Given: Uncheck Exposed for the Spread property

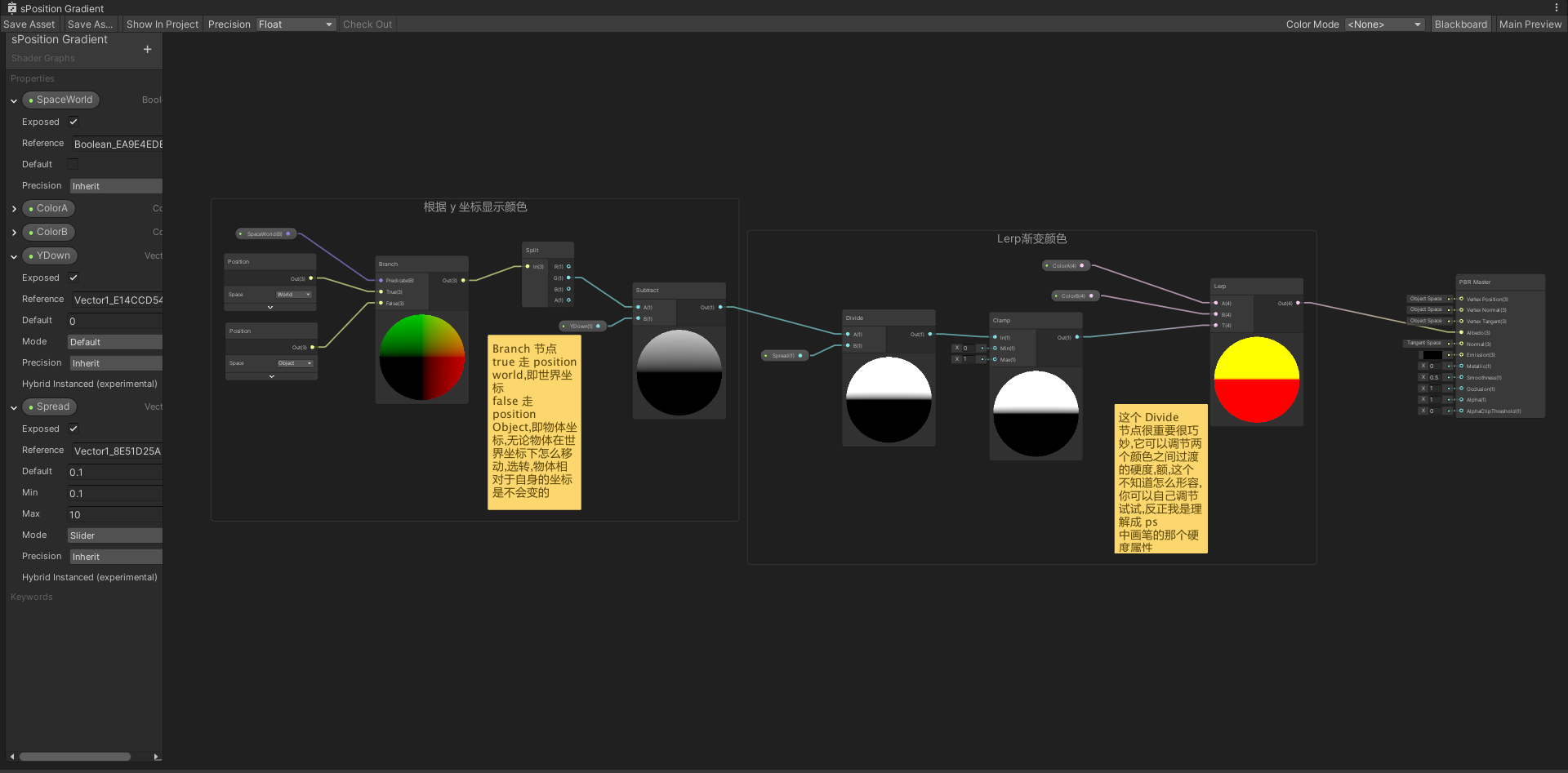Looking at the screenshot, I should (73, 429).
